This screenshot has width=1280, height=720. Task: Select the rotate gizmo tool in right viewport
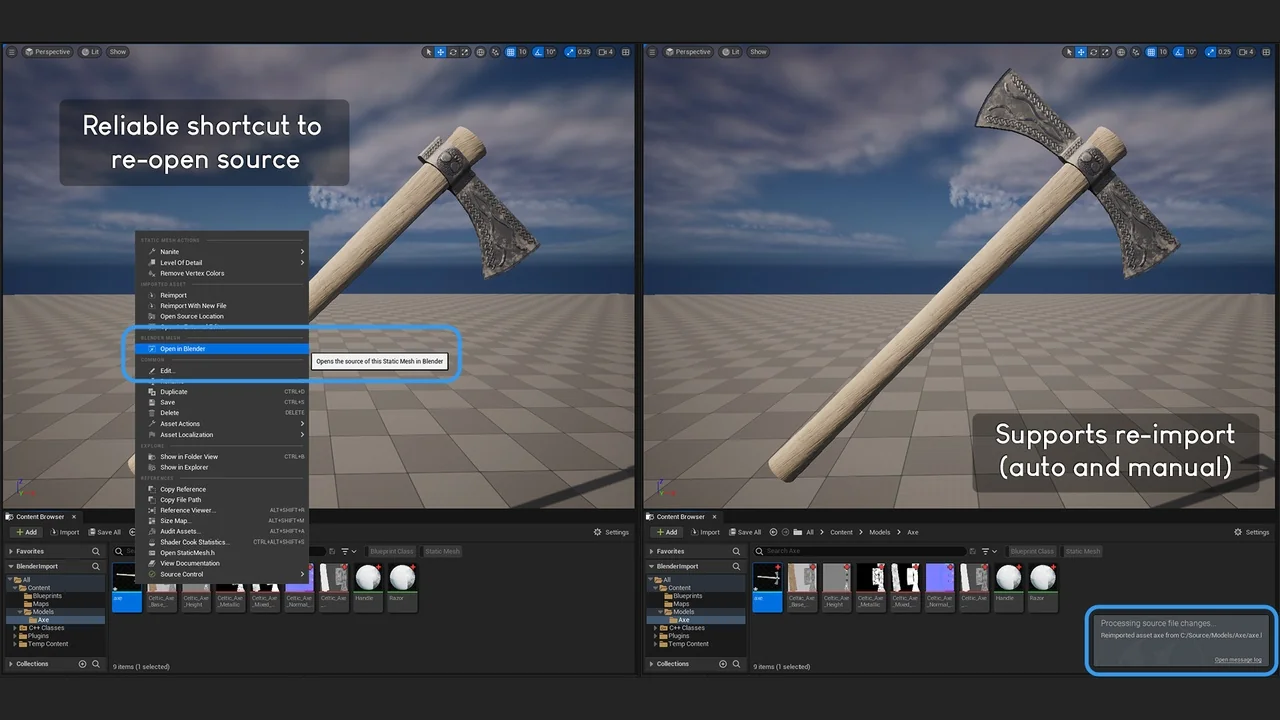[1093, 52]
